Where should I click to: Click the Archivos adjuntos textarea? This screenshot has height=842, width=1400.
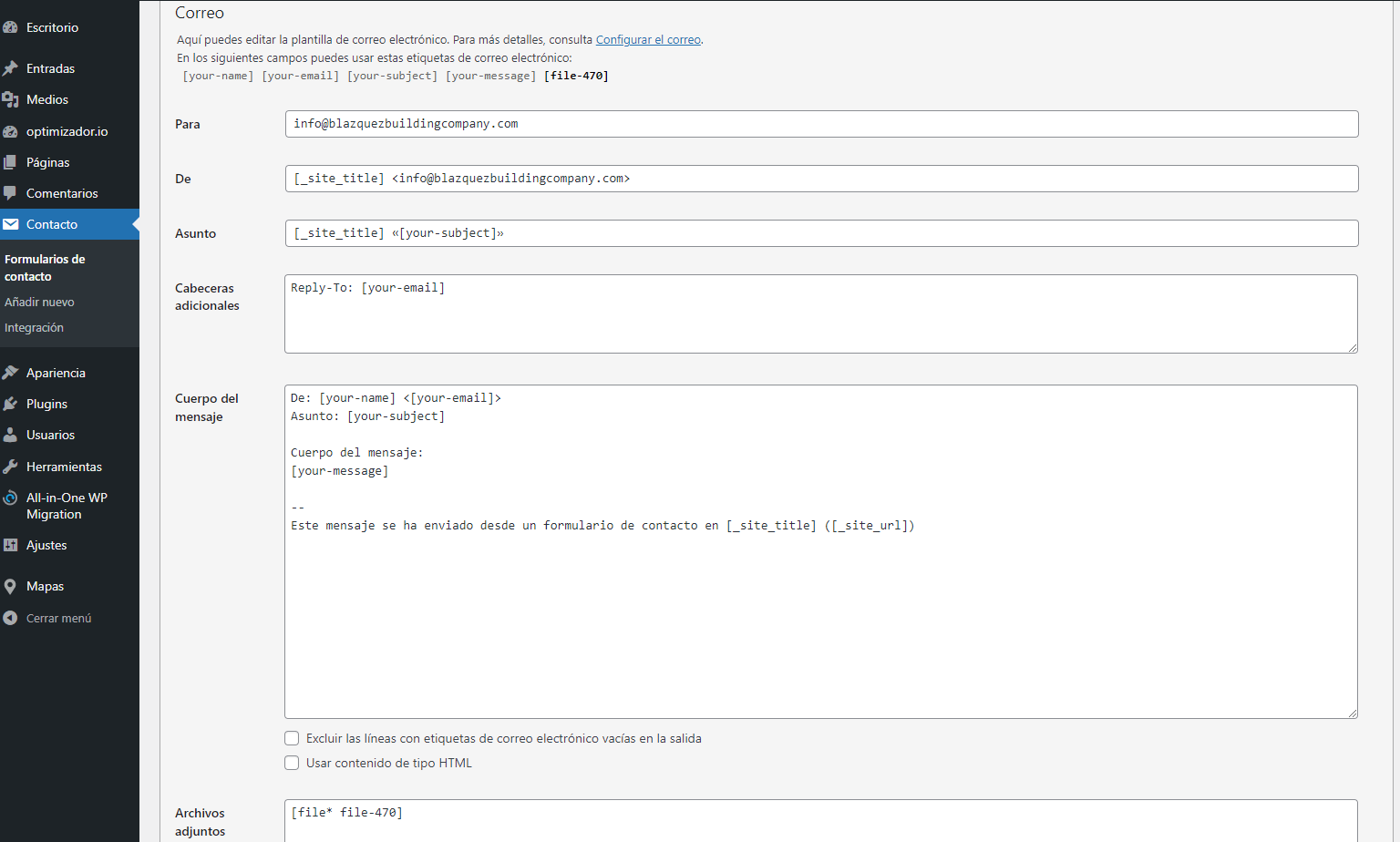click(821, 821)
